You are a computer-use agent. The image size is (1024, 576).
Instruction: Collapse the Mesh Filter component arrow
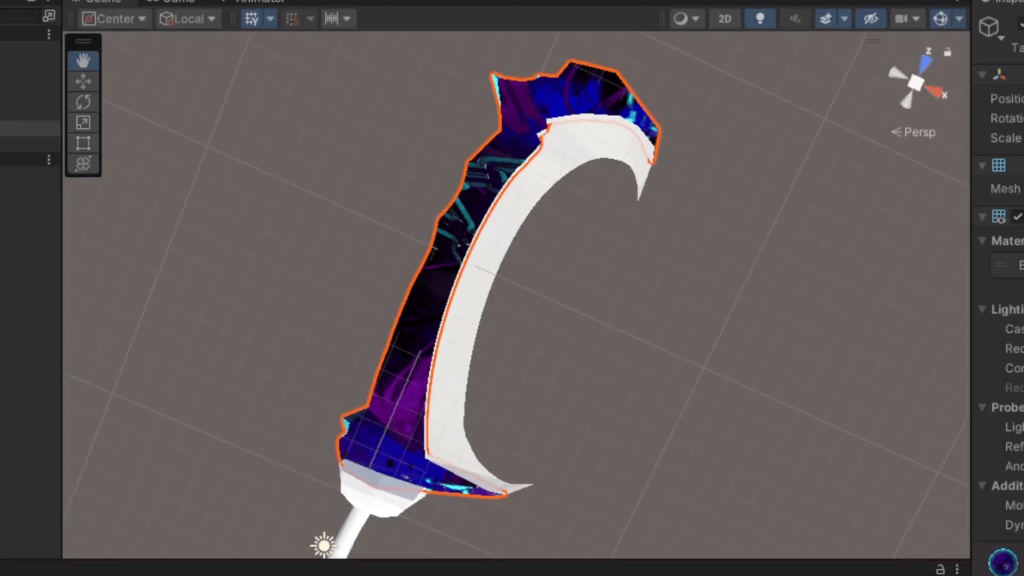coord(982,166)
